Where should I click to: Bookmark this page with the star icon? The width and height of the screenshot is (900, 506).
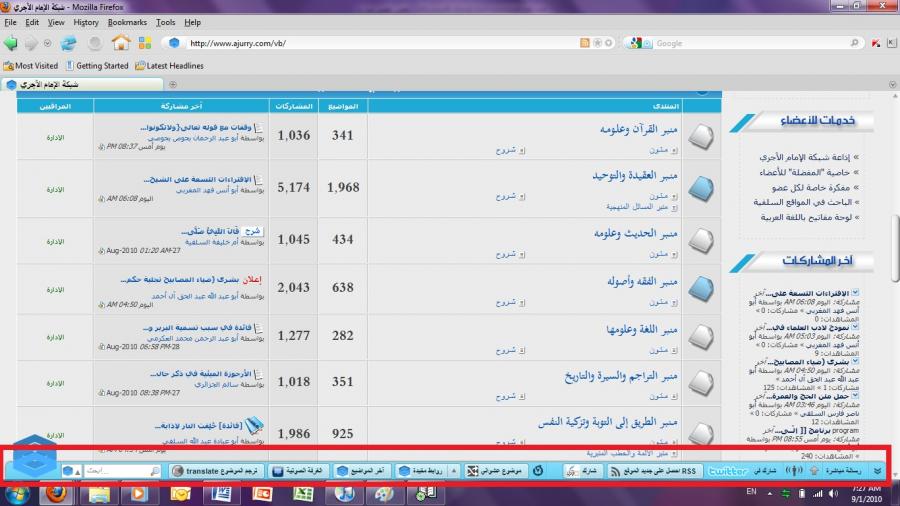click(597, 43)
